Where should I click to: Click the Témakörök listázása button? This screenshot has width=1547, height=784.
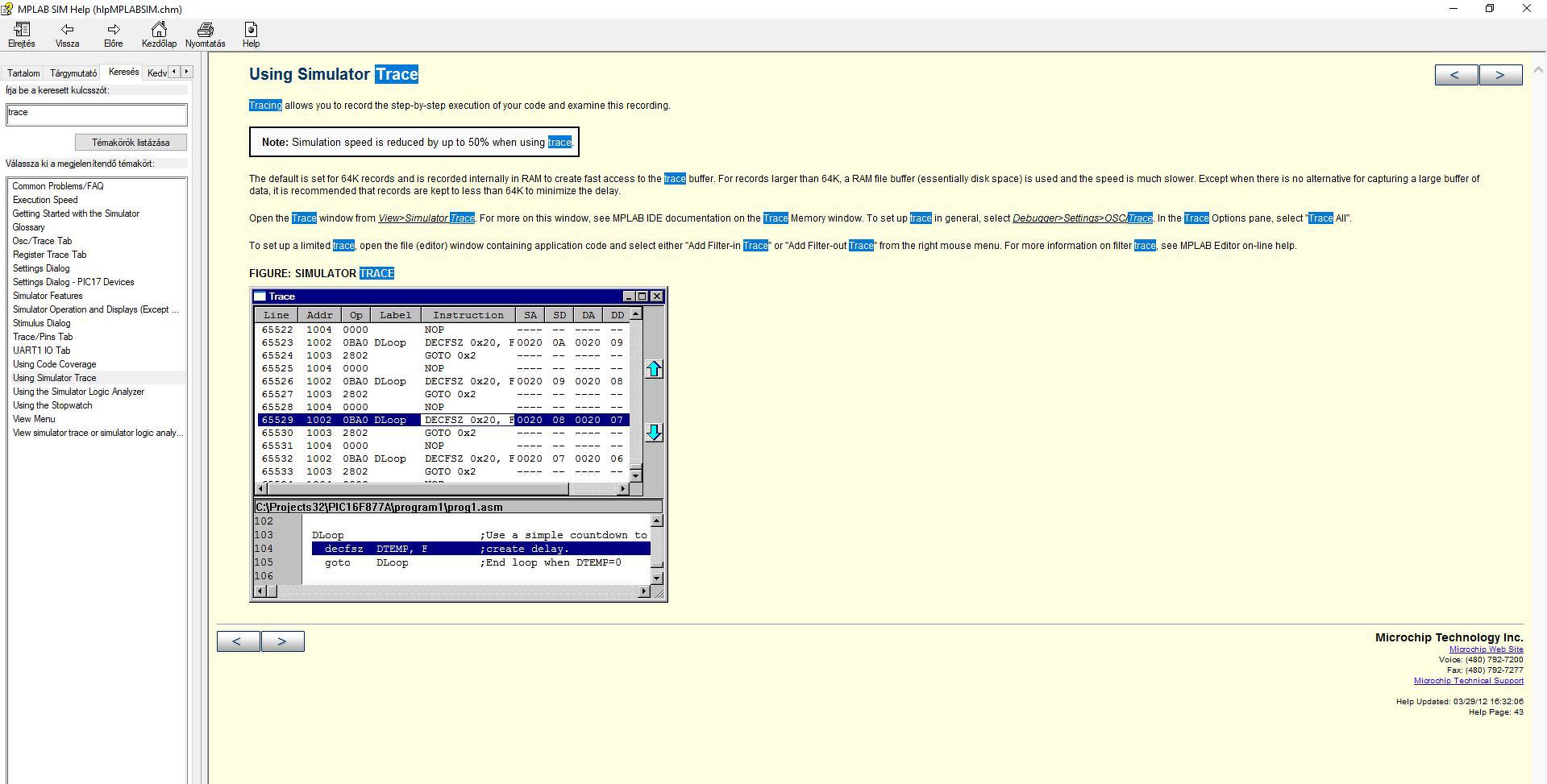tap(131, 143)
